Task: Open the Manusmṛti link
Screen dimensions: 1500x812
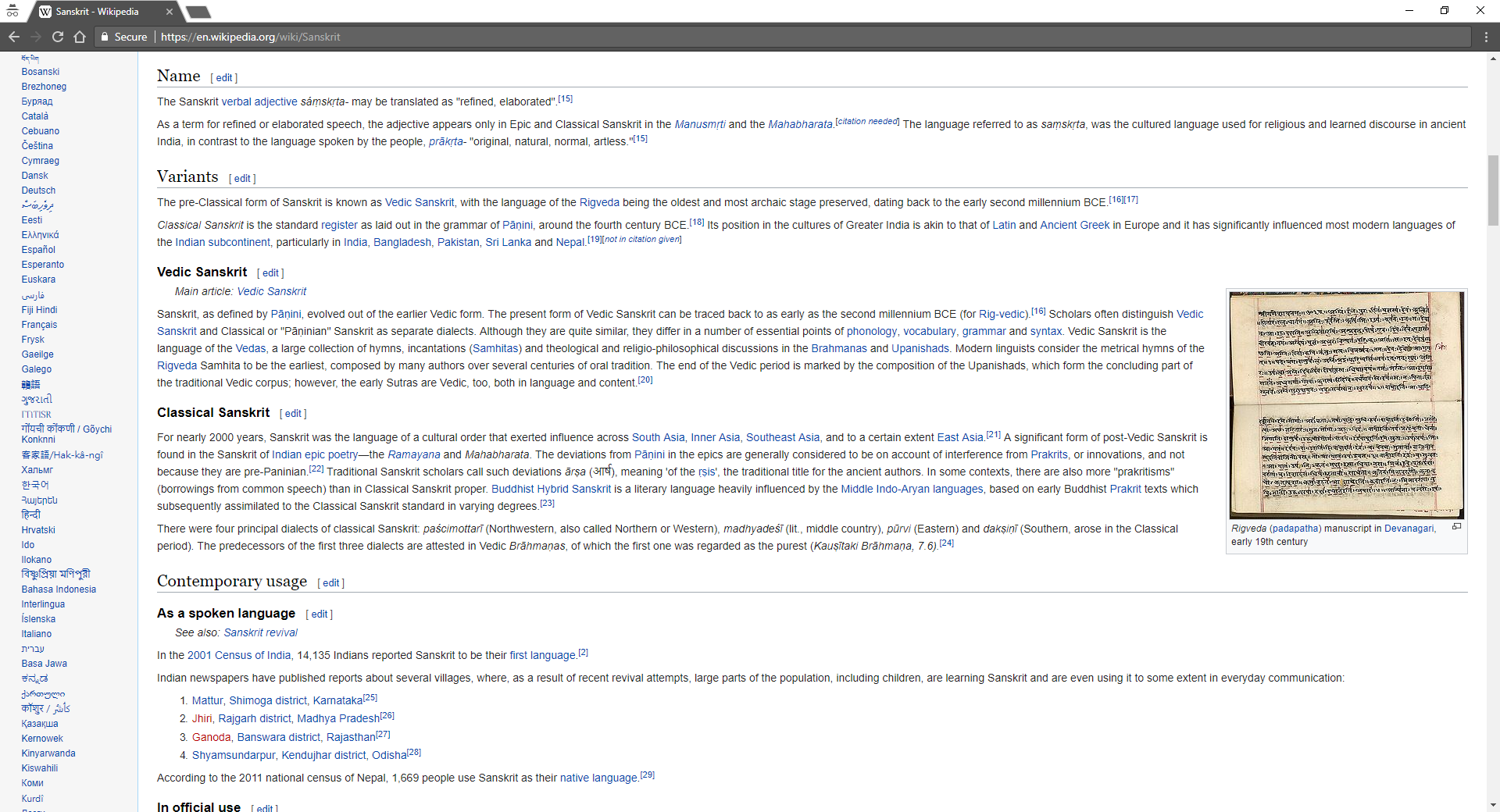Action: [700, 124]
